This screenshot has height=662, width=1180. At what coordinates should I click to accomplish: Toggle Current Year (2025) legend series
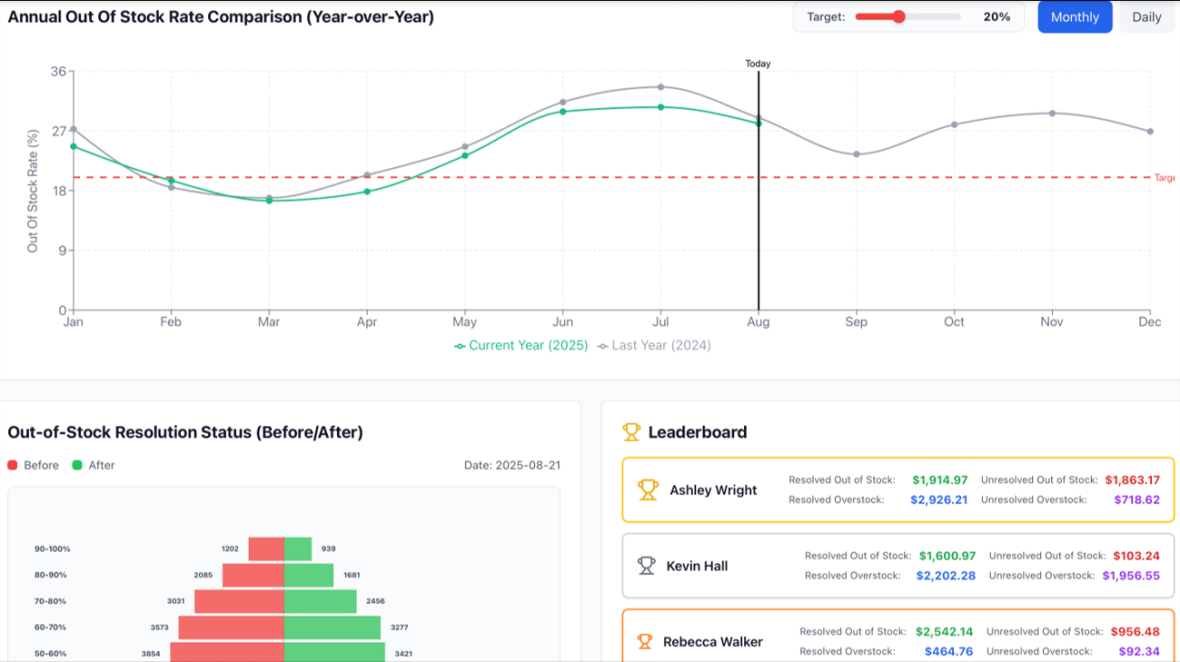click(x=521, y=346)
